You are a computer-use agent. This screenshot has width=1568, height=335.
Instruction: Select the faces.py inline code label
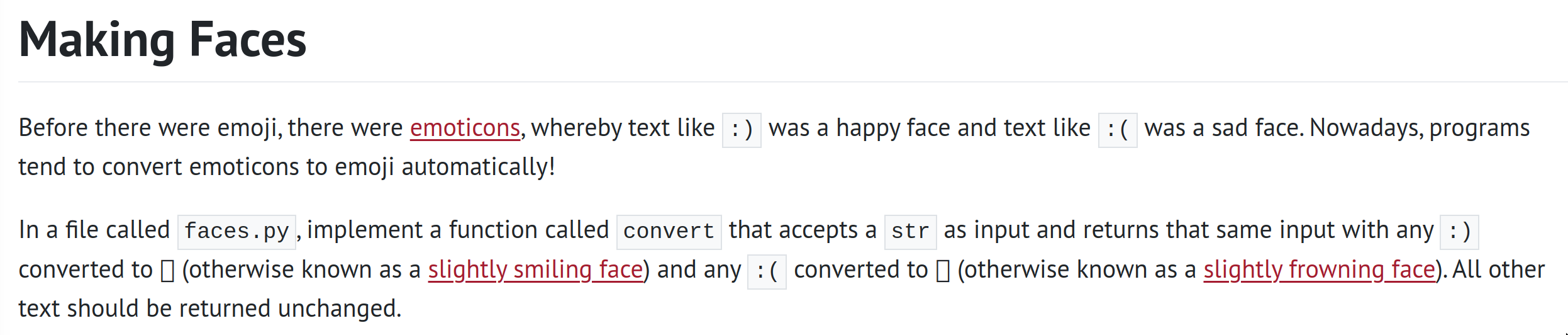(236, 232)
